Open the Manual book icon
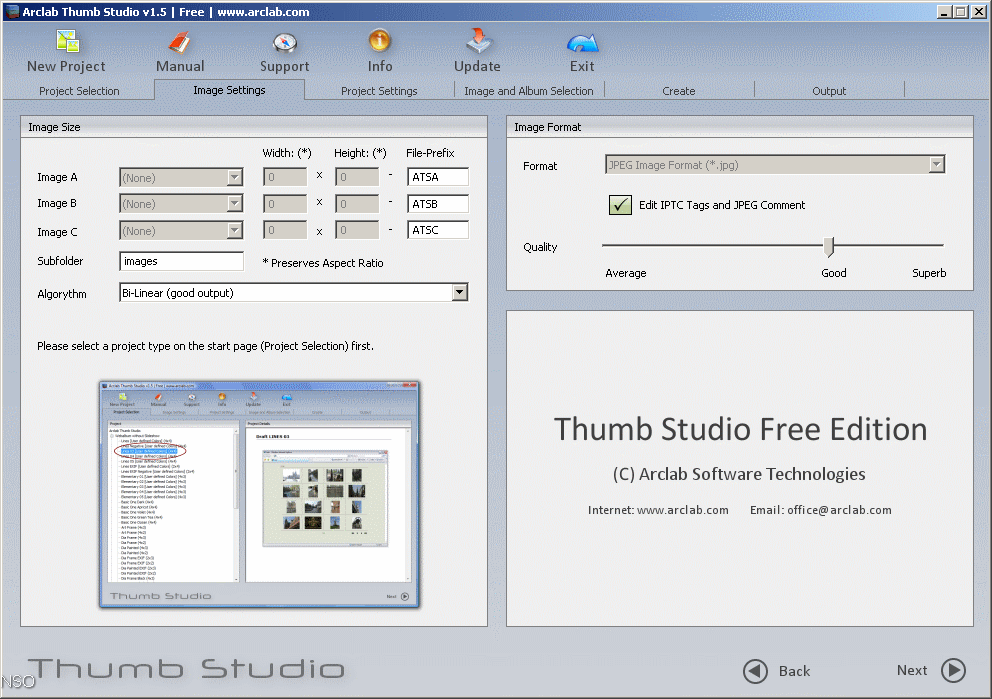The height and width of the screenshot is (699, 992). tap(180, 42)
